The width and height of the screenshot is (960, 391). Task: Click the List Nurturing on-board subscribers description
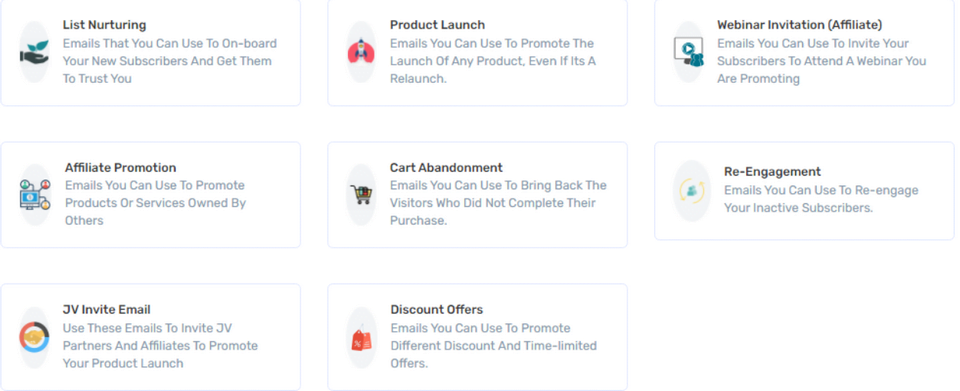point(170,61)
